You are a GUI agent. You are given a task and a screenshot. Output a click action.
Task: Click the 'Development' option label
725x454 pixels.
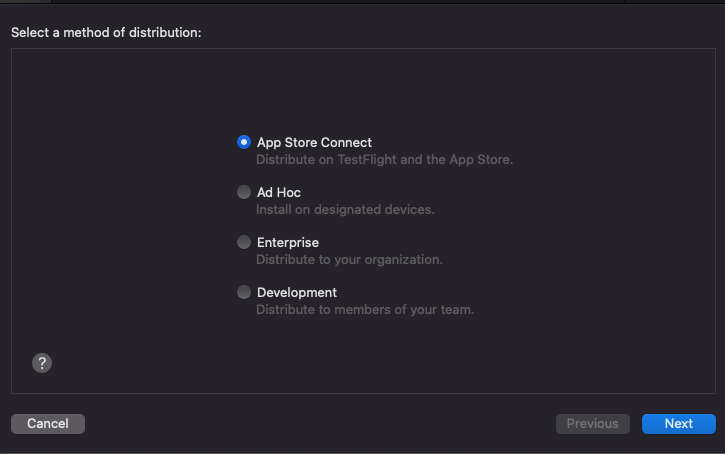[x=297, y=292]
